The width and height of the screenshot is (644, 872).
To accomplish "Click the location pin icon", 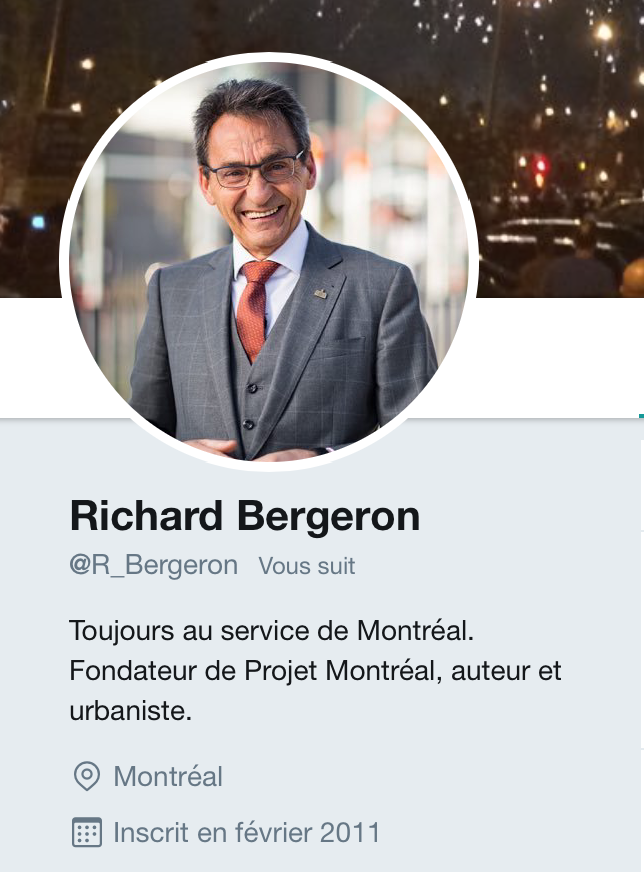I will click(x=87, y=776).
